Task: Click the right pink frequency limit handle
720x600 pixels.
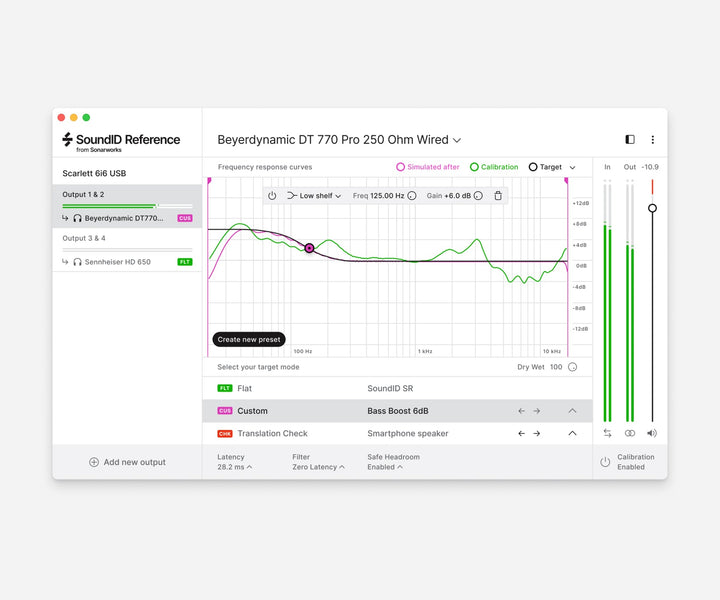Action: point(567,181)
